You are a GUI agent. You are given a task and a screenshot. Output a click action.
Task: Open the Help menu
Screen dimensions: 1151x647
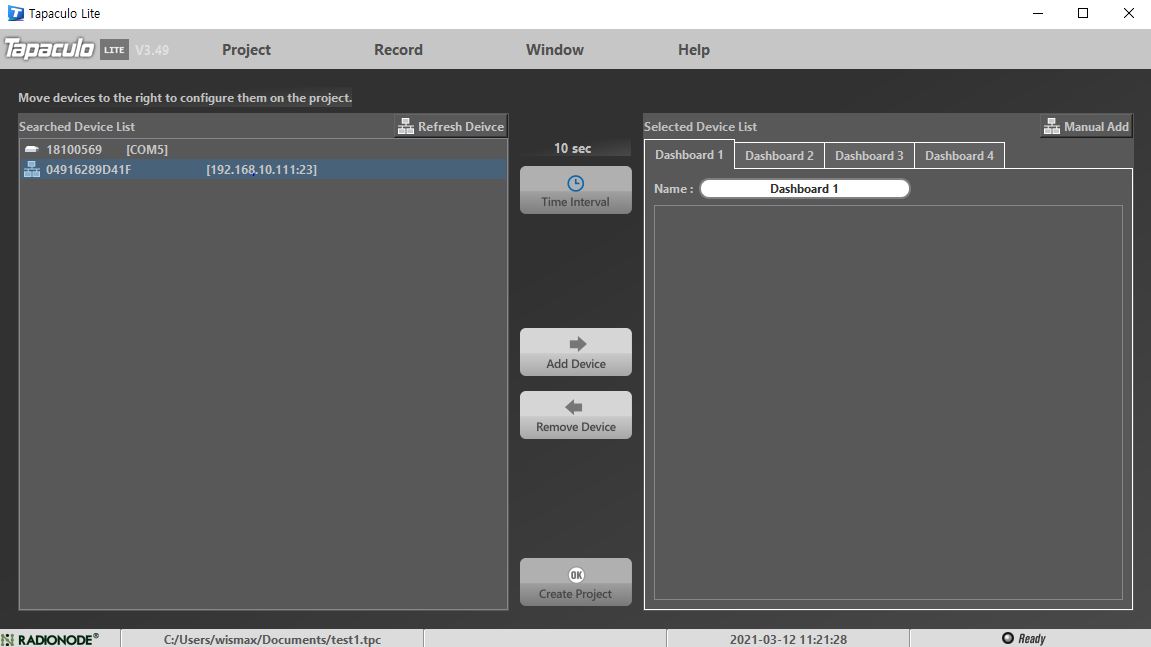[694, 50]
